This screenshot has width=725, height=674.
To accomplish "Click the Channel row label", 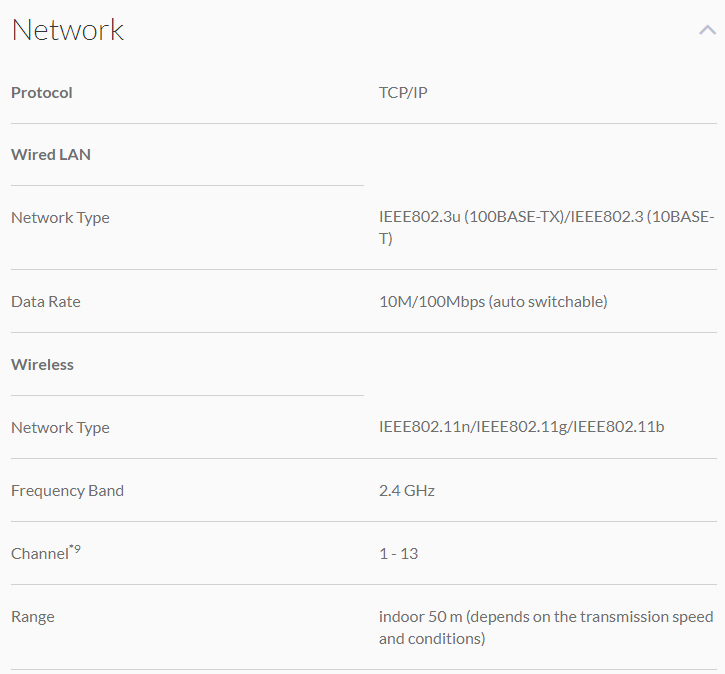I will (x=39, y=554).
